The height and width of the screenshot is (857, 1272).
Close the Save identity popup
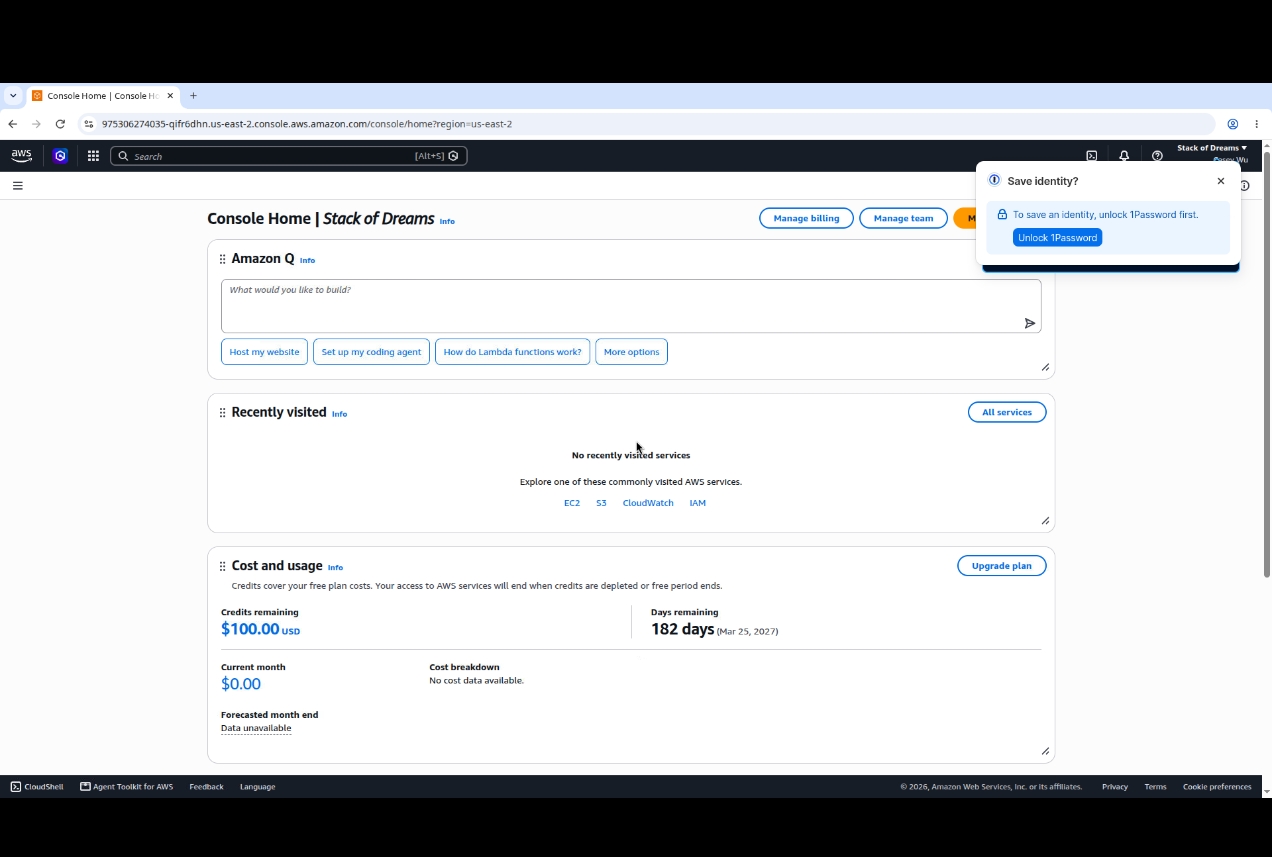click(x=1220, y=181)
